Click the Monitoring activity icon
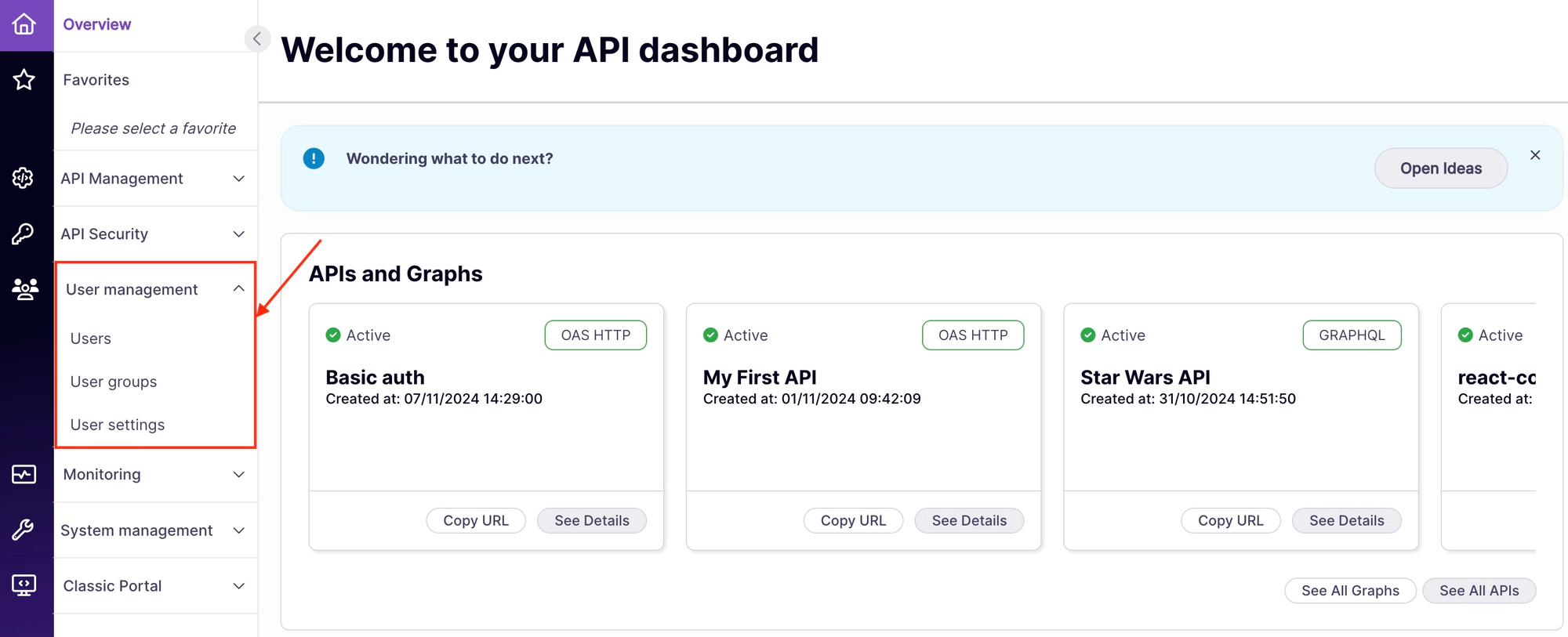The height and width of the screenshot is (637, 1568). (24, 474)
